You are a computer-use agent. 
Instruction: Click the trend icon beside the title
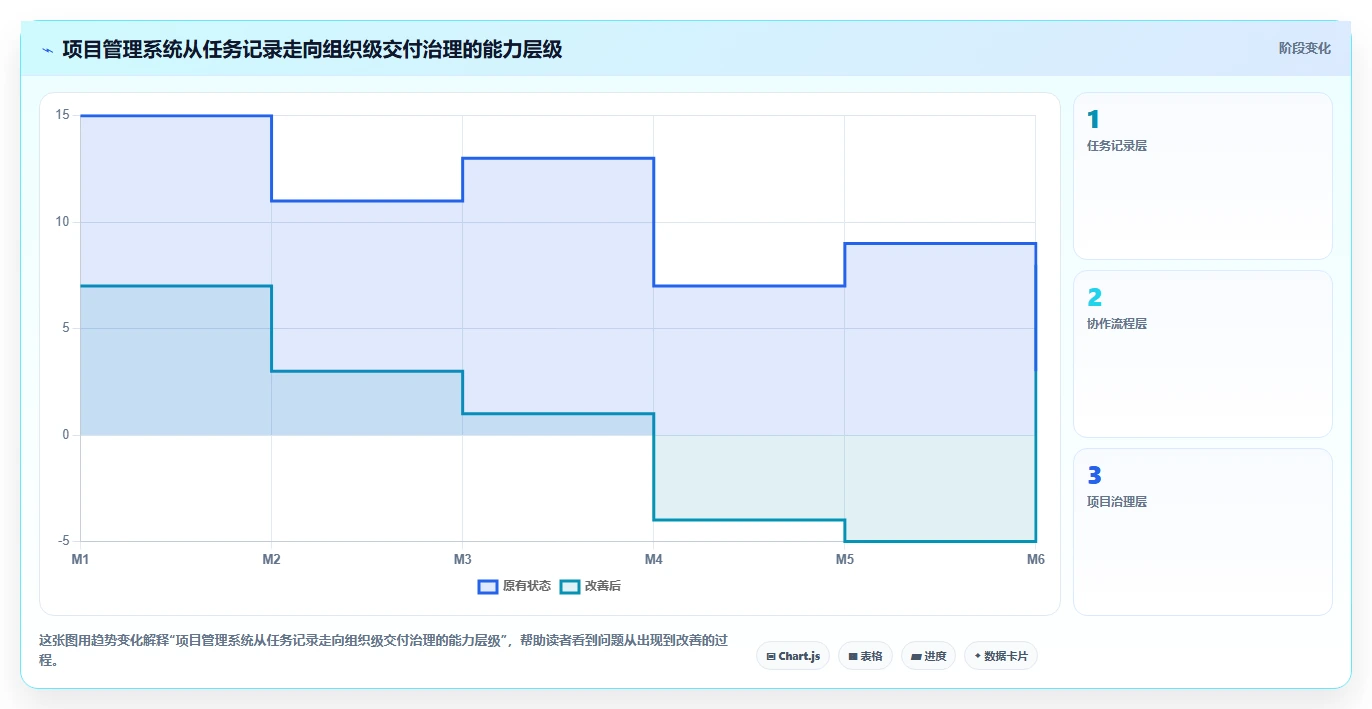tap(48, 49)
